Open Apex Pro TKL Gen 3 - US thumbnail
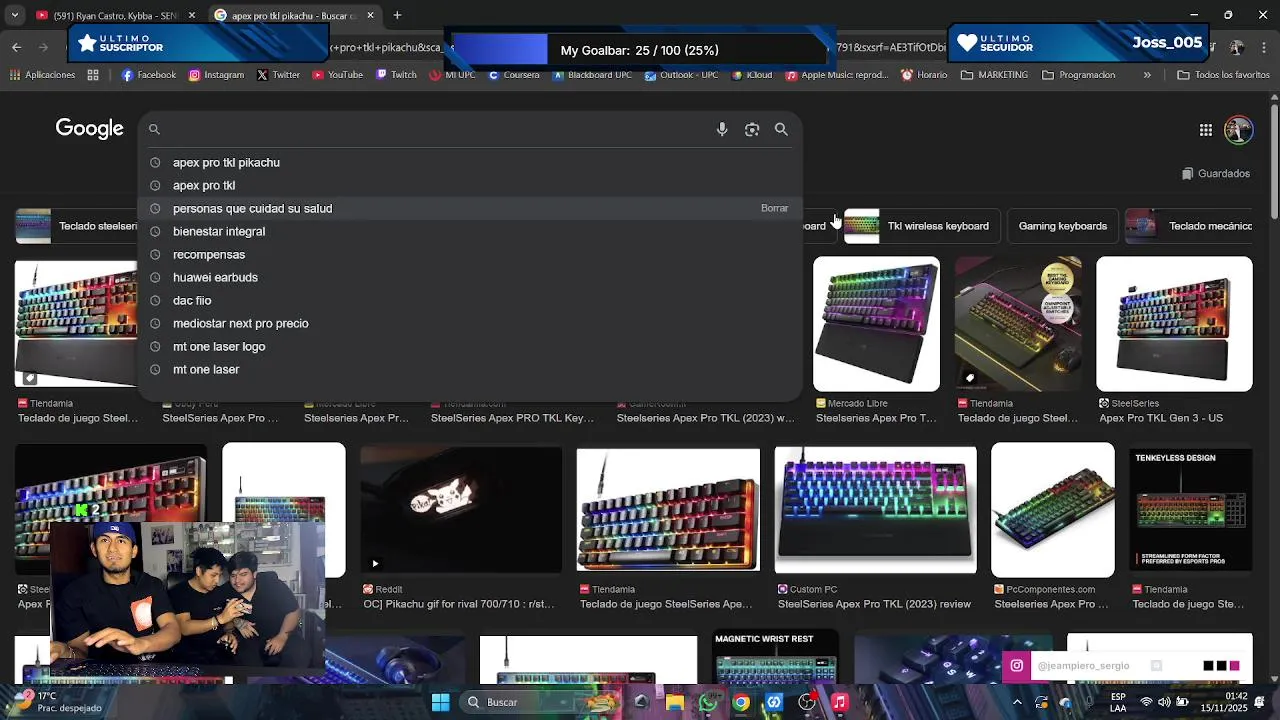Screen dimensions: 1280x720 tap(1174, 324)
